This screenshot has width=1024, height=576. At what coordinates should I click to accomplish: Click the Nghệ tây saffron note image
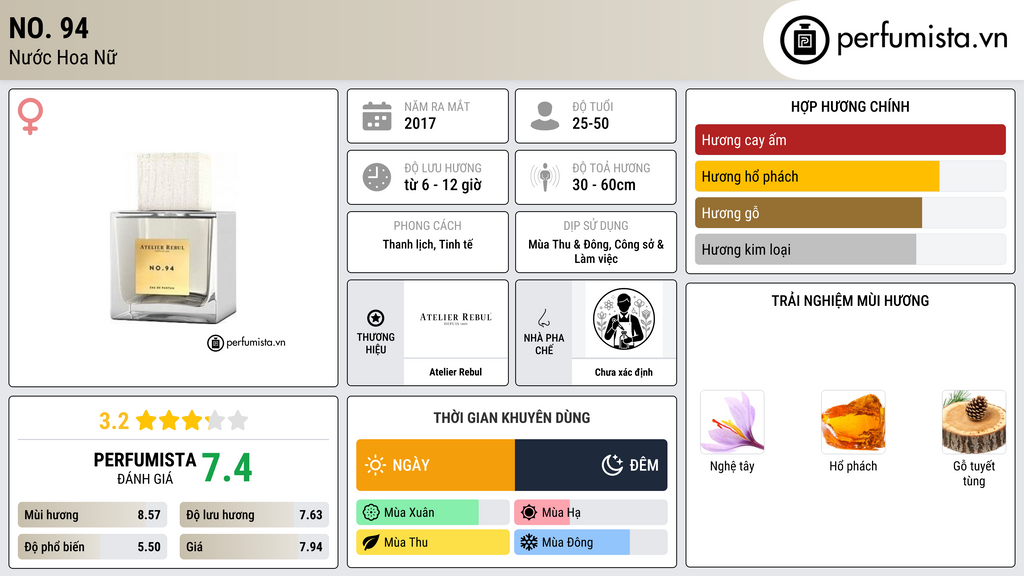(732, 422)
